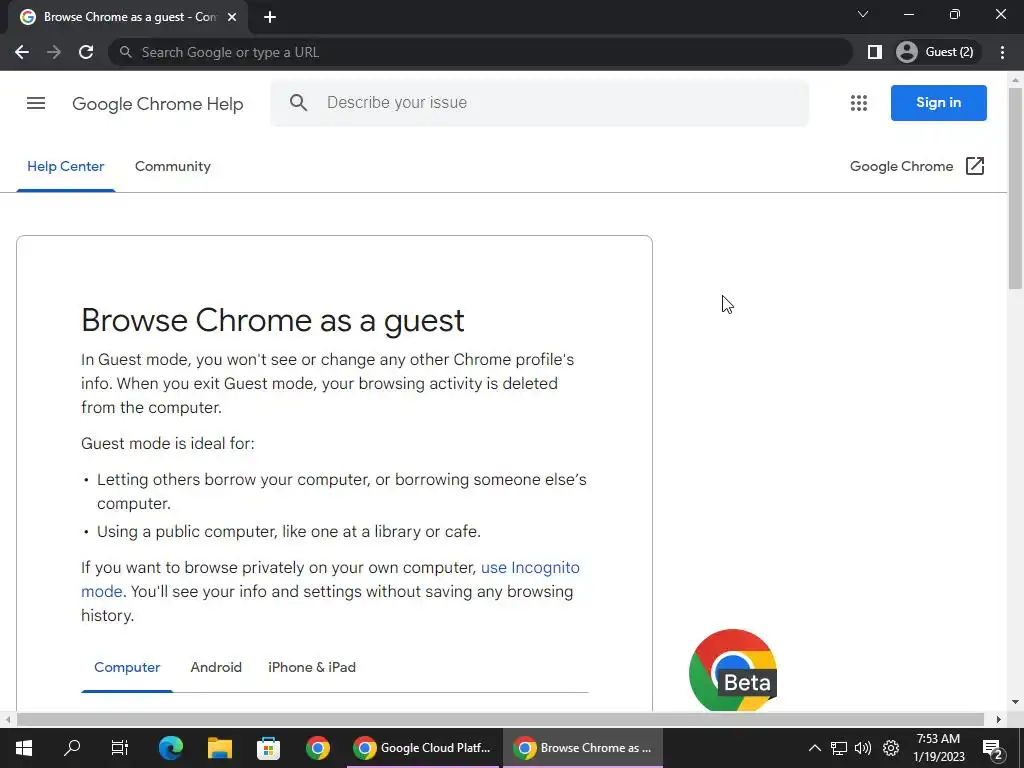Open the Chrome side panel icon
Image resolution: width=1024 pixels, height=768 pixels.
pyautogui.click(x=874, y=52)
